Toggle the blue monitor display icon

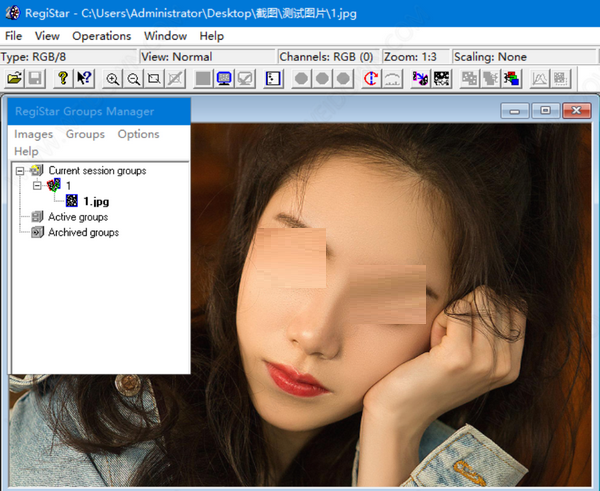point(224,79)
